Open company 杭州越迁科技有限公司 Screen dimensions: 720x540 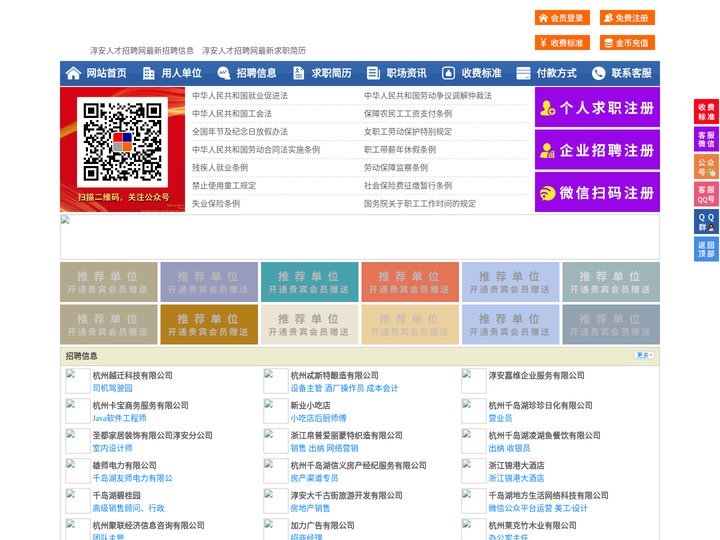tap(133, 375)
